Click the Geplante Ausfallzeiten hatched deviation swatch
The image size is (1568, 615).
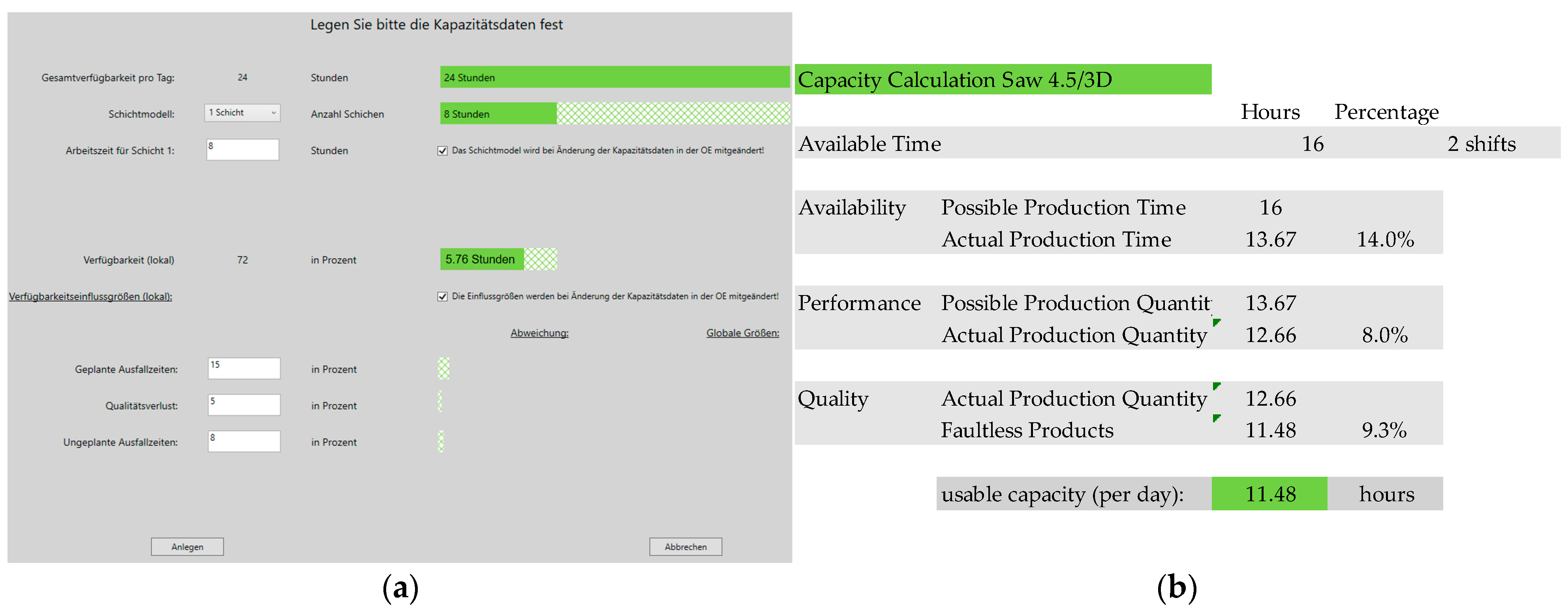(444, 369)
